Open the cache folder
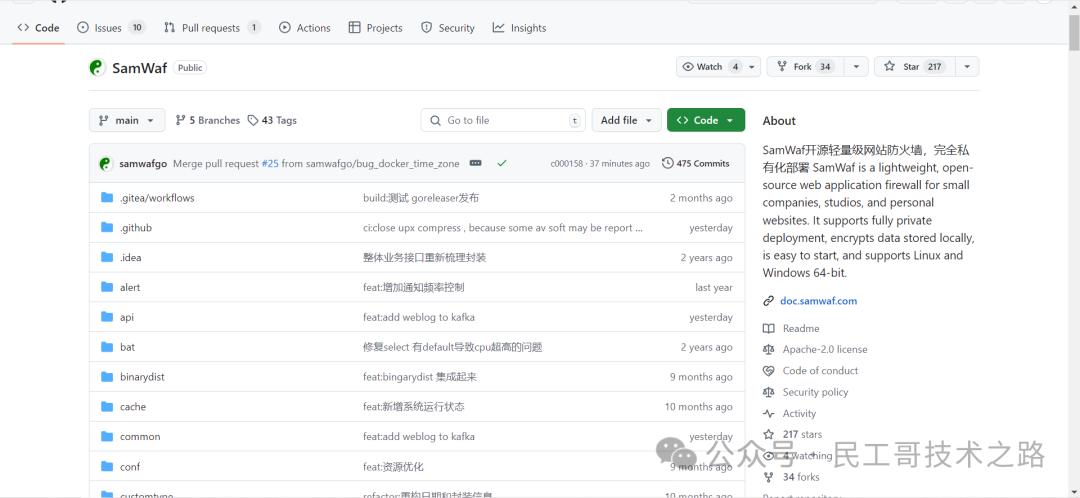 click(x=133, y=407)
